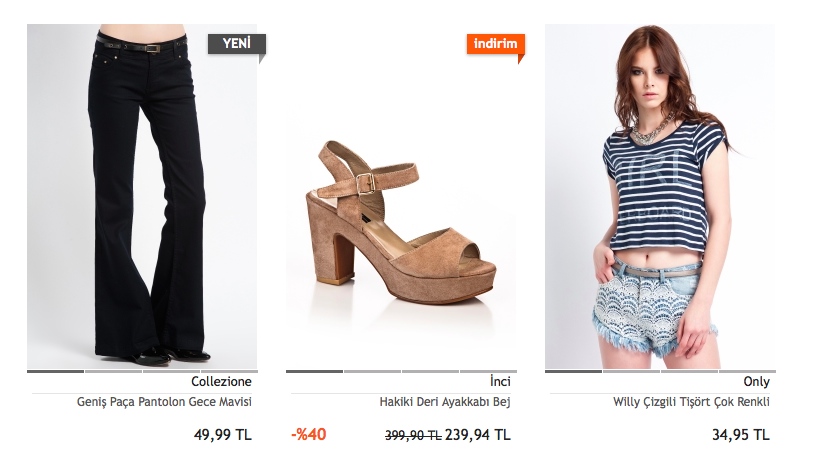The width and height of the screenshot is (830, 463).
Task: Show second image segment of pants slider
Action: pyautogui.click(x=113, y=371)
